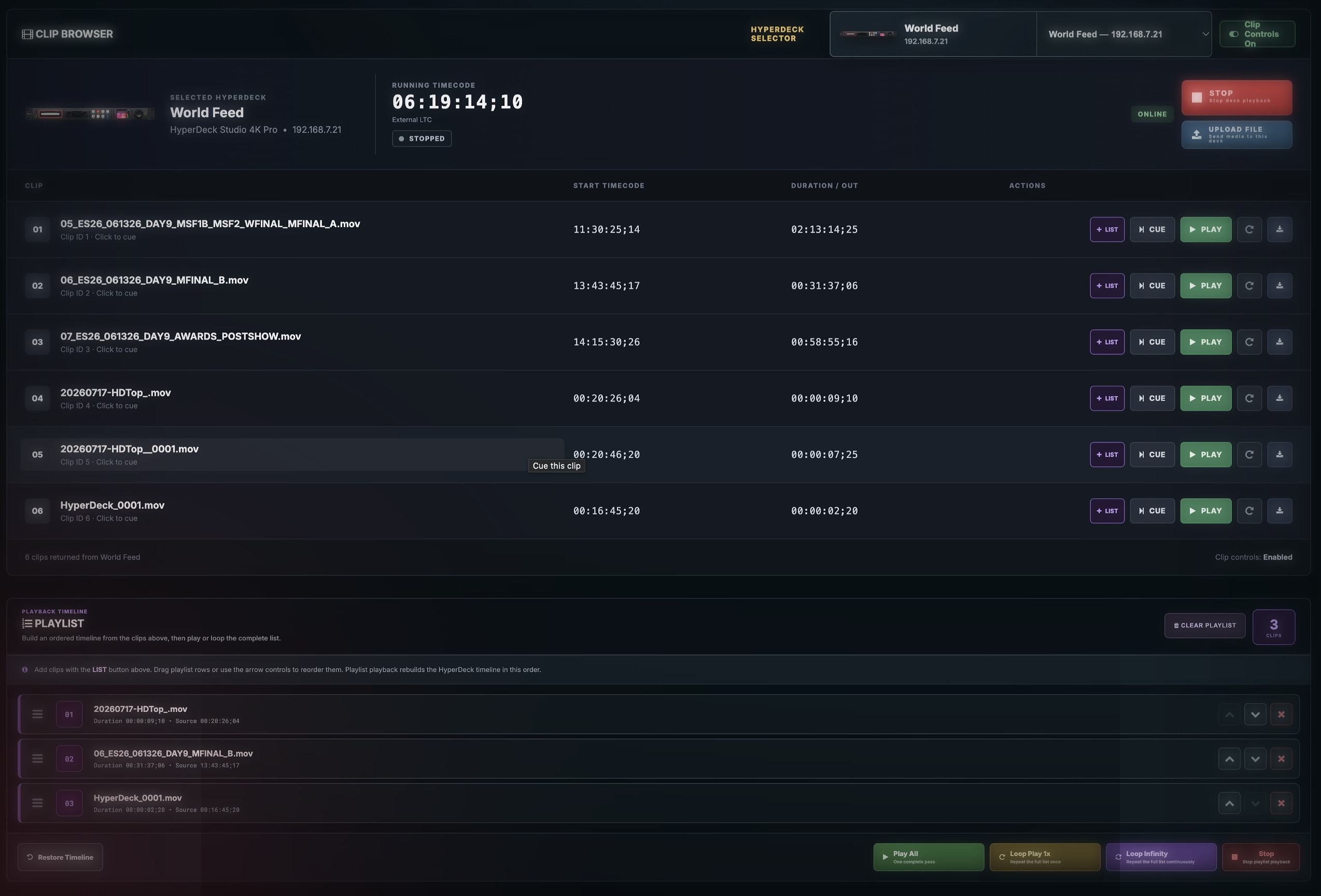Play the AWARDS_POSTSHOW clip

(1205, 342)
